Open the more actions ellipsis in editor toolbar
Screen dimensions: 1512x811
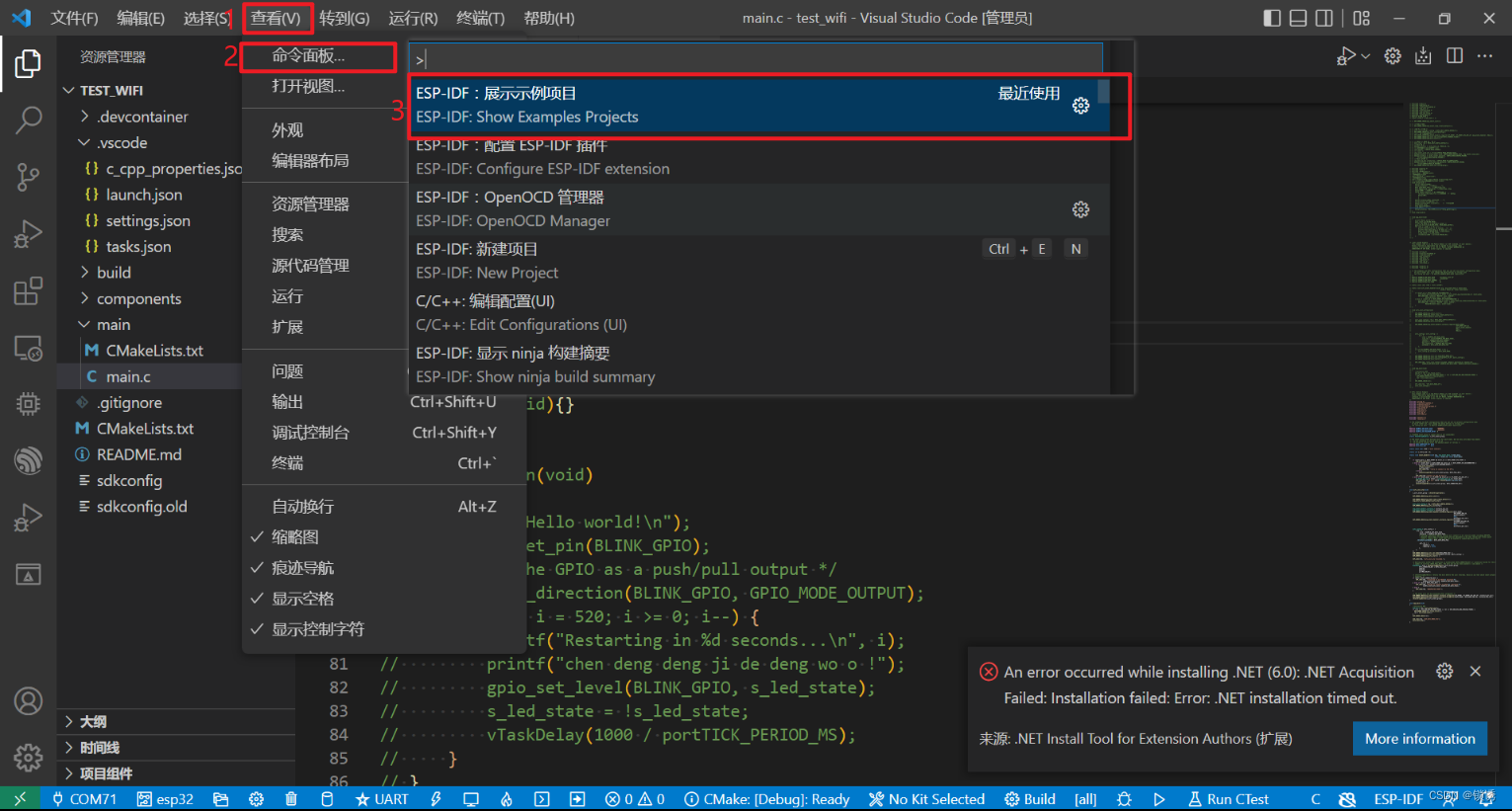pyautogui.click(x=1485, y=56)
